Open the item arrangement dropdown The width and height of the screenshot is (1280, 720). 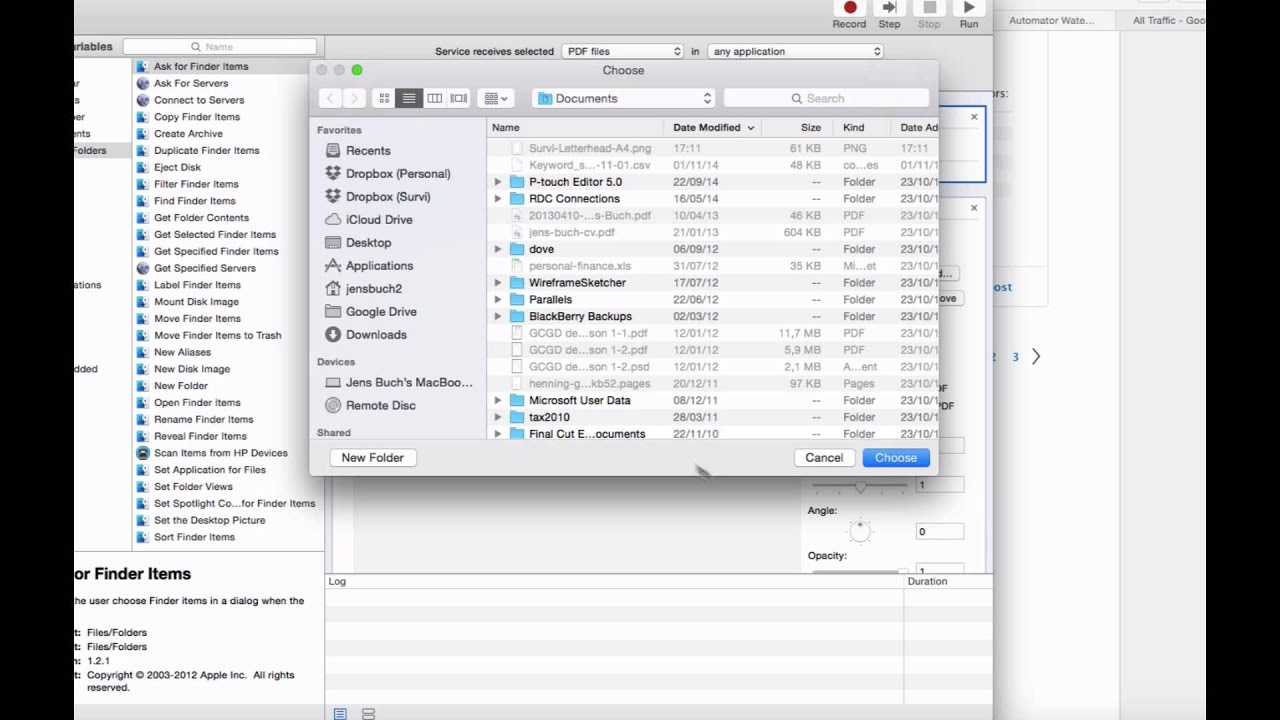pos(495,98)
